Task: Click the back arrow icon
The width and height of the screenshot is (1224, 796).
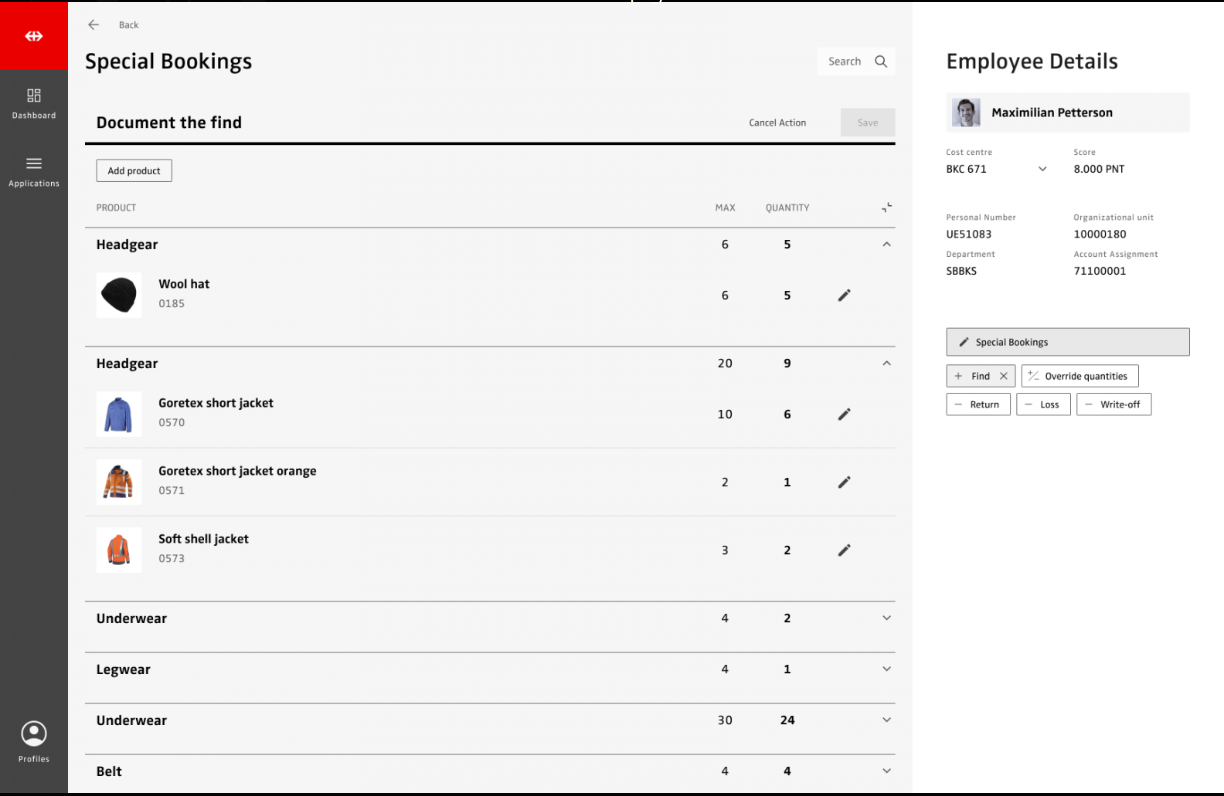Action: (x=94, y=25)
